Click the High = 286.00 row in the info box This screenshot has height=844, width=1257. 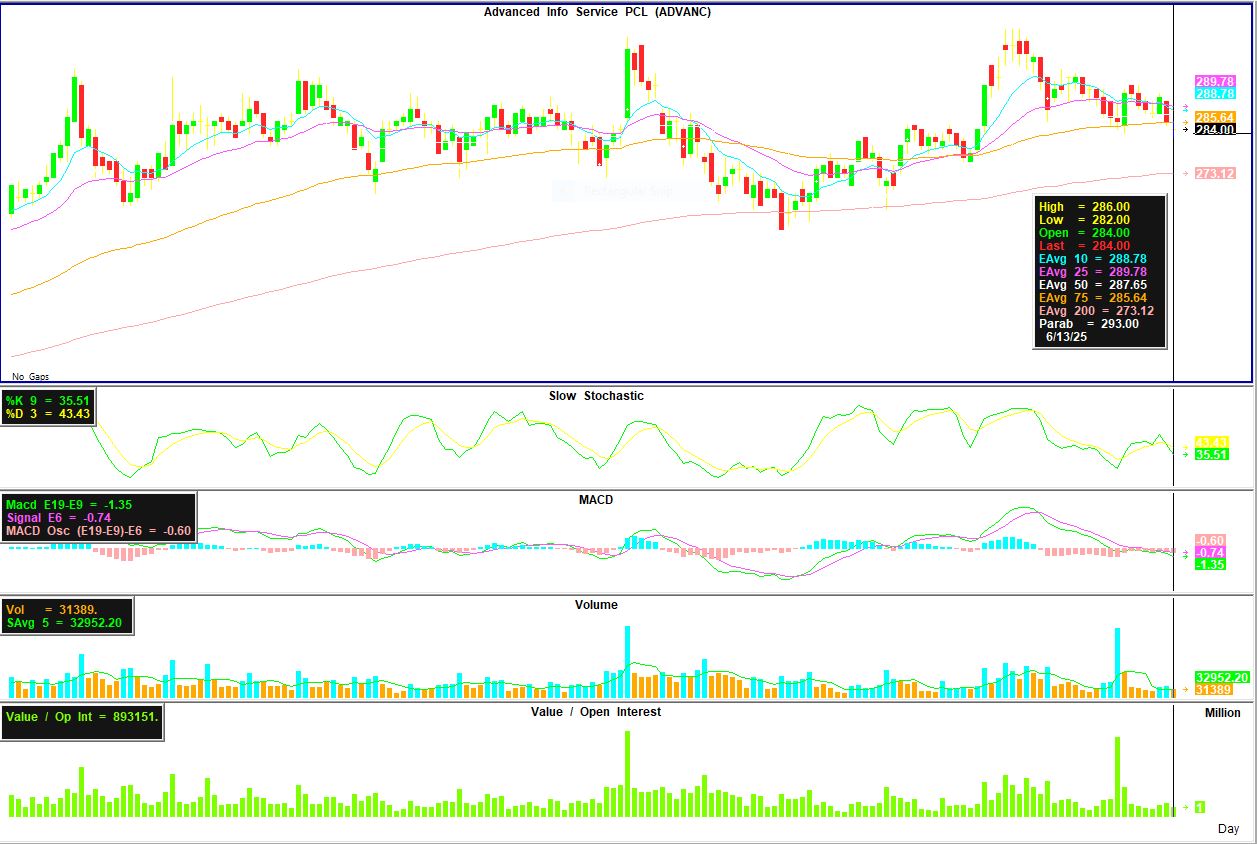point(1084,207)
